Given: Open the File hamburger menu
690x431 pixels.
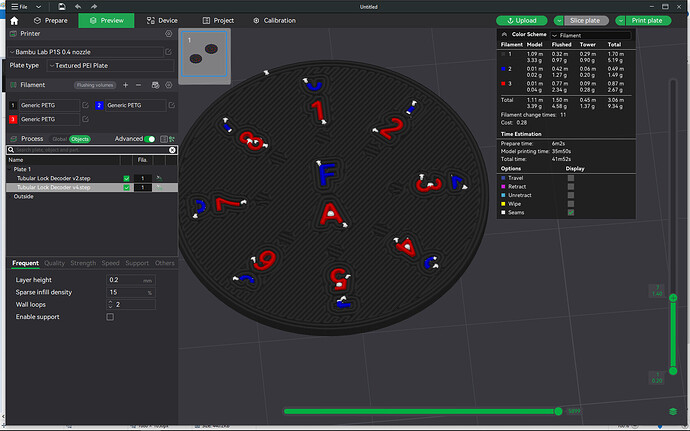Looking at the screenshot, I should point(20,7).
